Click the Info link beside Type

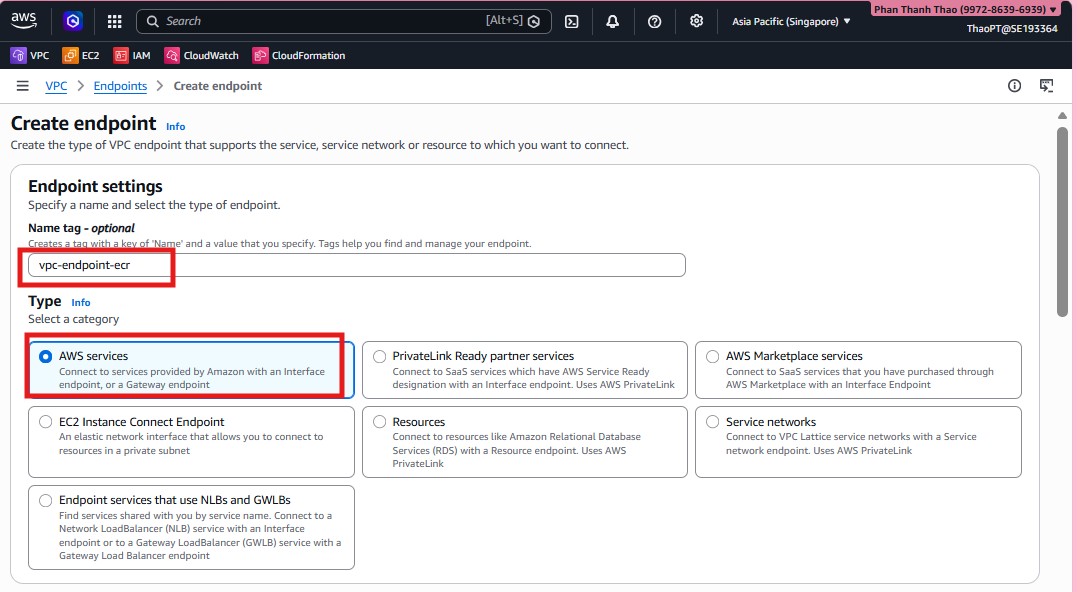[x=81, y=302]
